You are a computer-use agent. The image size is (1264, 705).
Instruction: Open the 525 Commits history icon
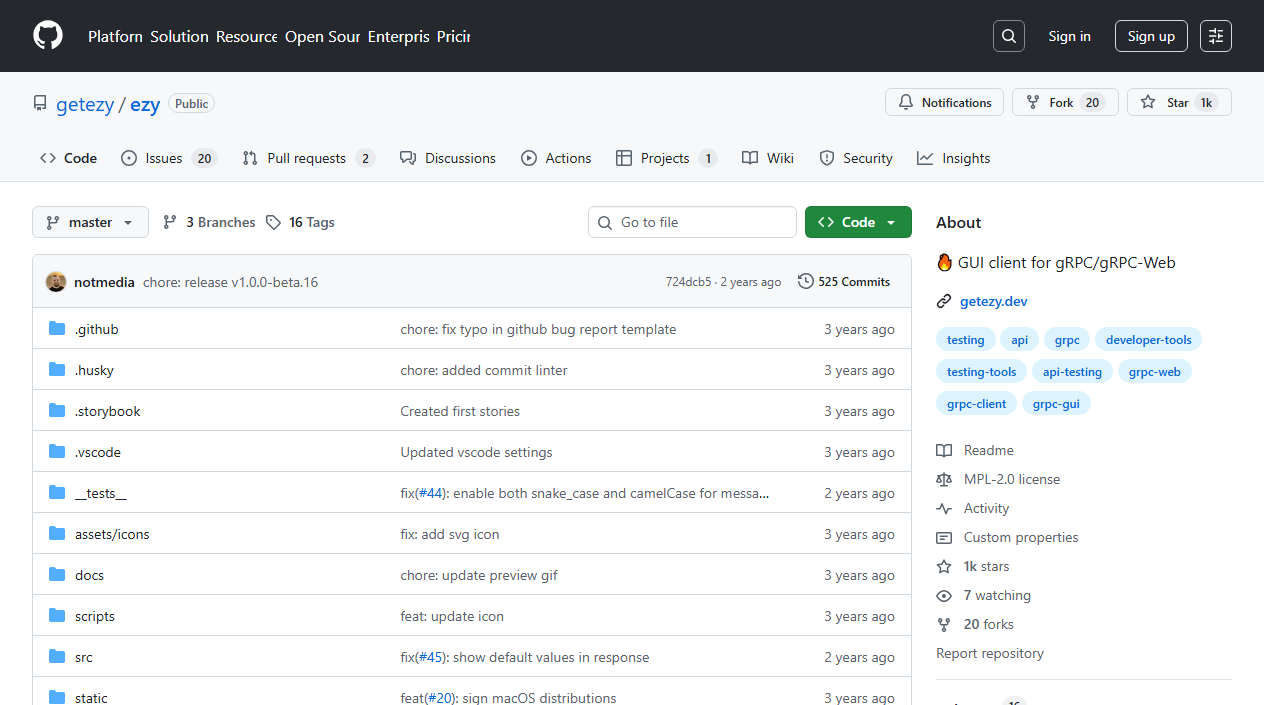click(806, 282)
